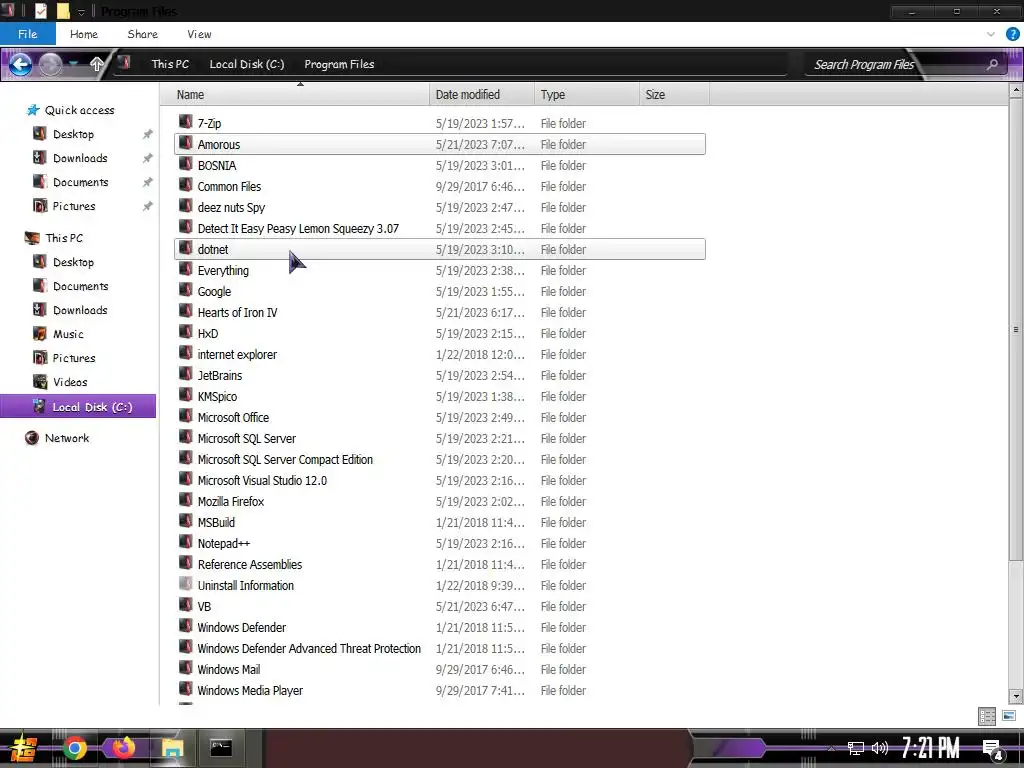Select This PC in navigation pane
1024x768 pixels.
(x=64, y=238)
